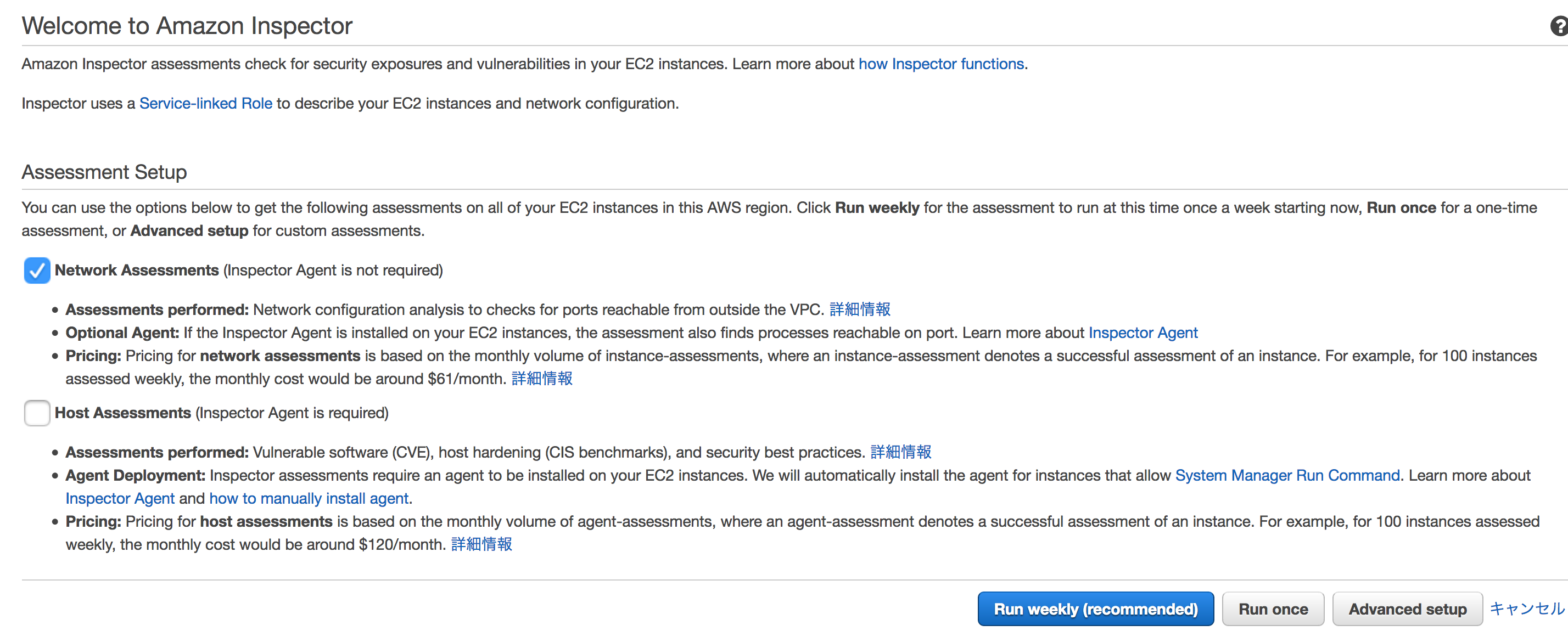Click Run weekly (recommended) button
The width and height of the screenshot is (1568, 642).
click(1096, 609)
